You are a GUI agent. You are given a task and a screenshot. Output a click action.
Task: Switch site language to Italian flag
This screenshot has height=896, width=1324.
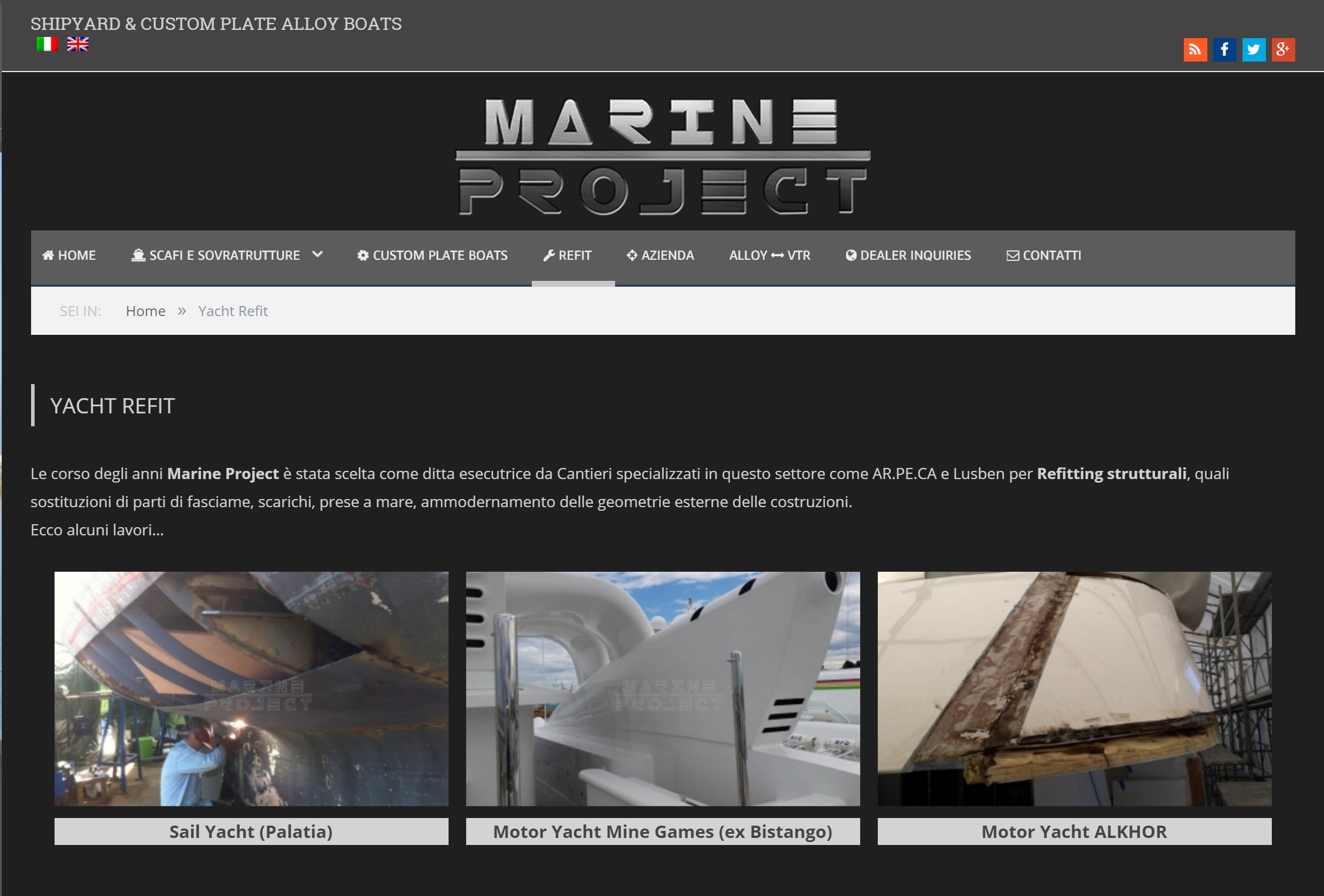coord(47,44)
